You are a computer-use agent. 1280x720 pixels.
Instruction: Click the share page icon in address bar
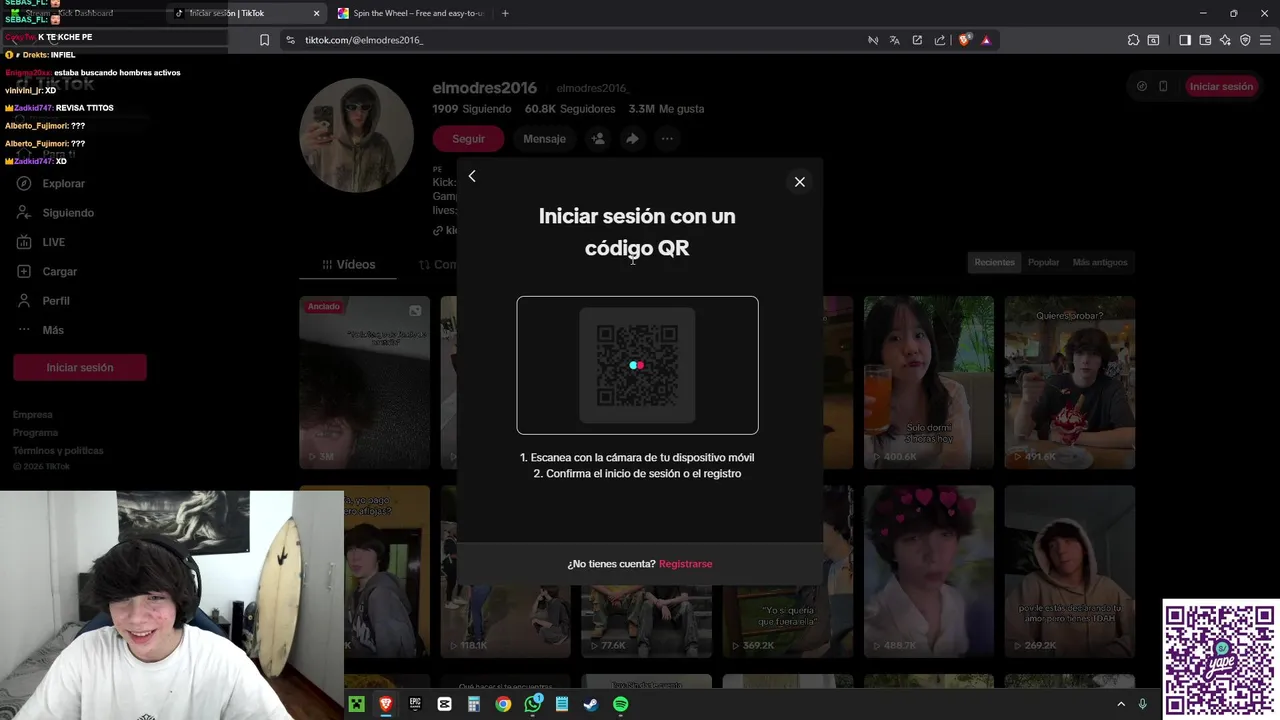[x=940, y=40]
